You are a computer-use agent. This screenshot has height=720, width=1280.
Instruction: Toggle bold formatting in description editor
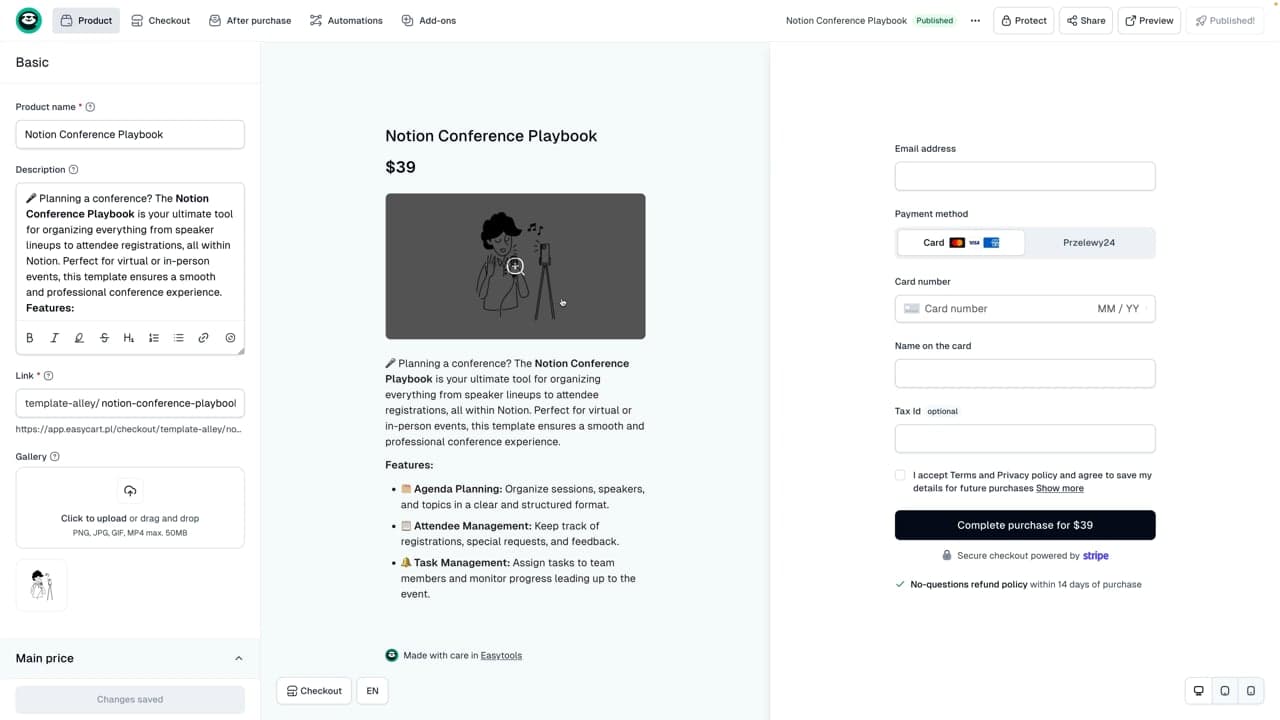click(x=30, y=338)
